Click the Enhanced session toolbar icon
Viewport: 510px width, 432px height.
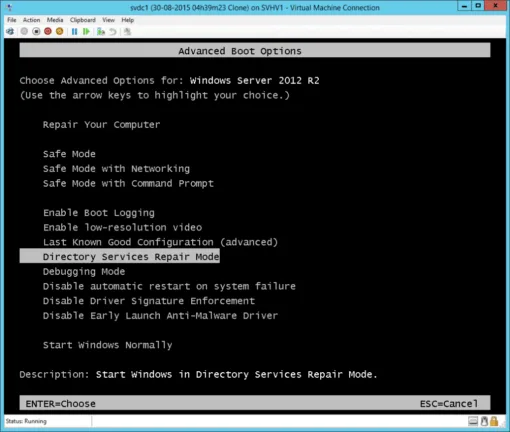click(x=127, y=31)
